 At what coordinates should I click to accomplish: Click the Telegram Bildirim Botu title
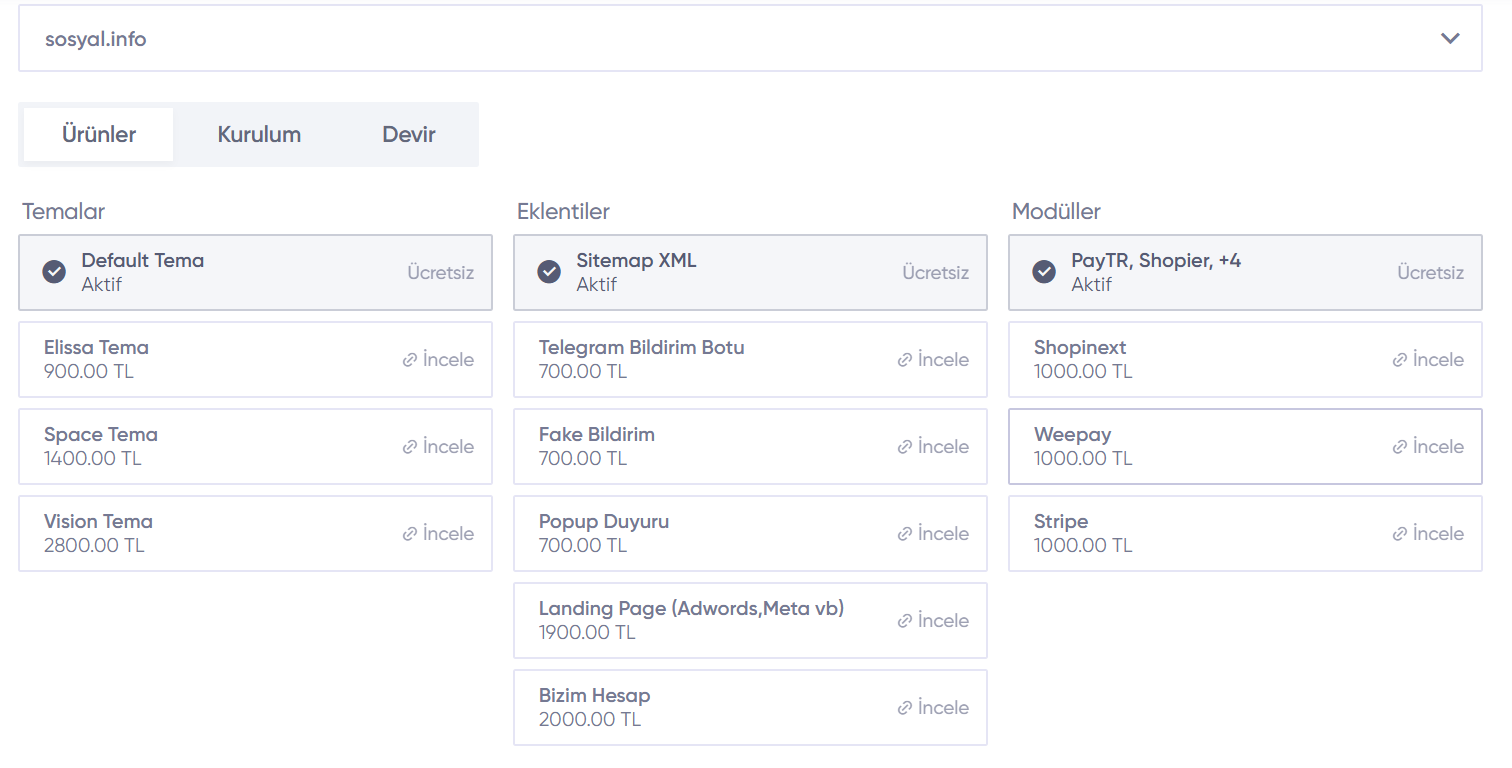click(x=641, y=348)
